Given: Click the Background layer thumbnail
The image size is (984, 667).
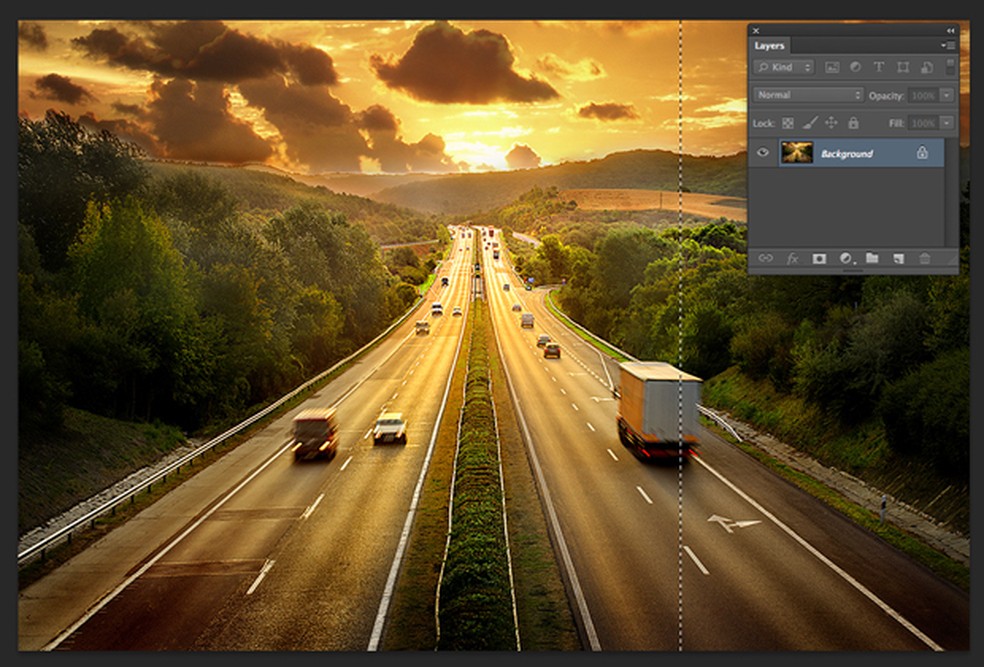Looking at the screenshot, I should click(x=797, y=153).
